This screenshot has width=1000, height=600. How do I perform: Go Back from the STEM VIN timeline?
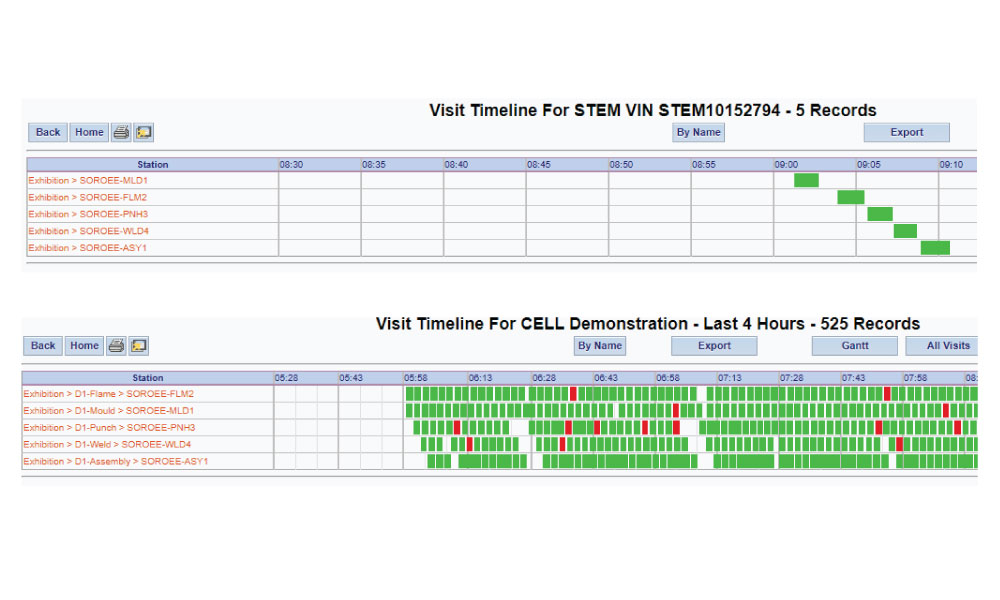click(x=48, y=132)
